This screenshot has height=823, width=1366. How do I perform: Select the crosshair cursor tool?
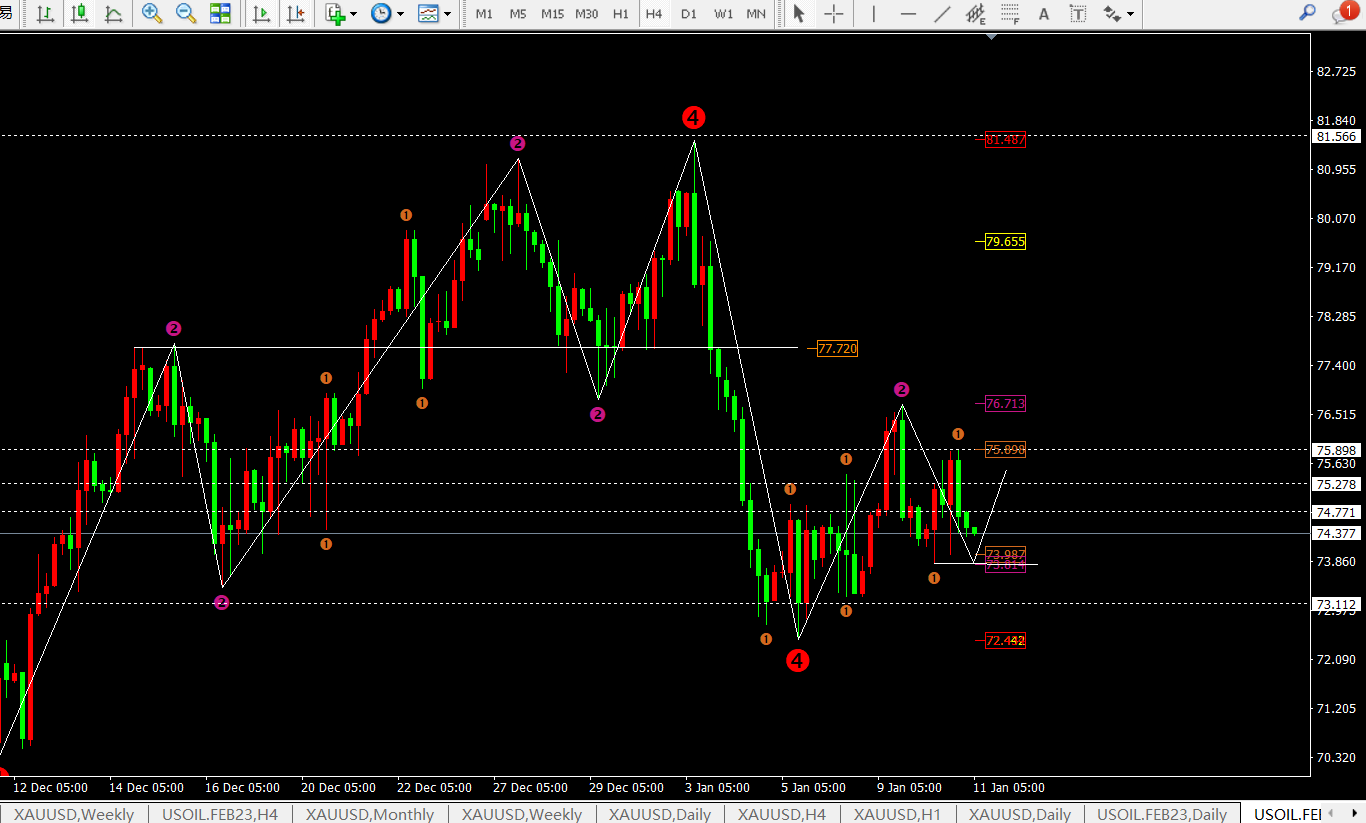pyautogui.click(x=833, y=14)
